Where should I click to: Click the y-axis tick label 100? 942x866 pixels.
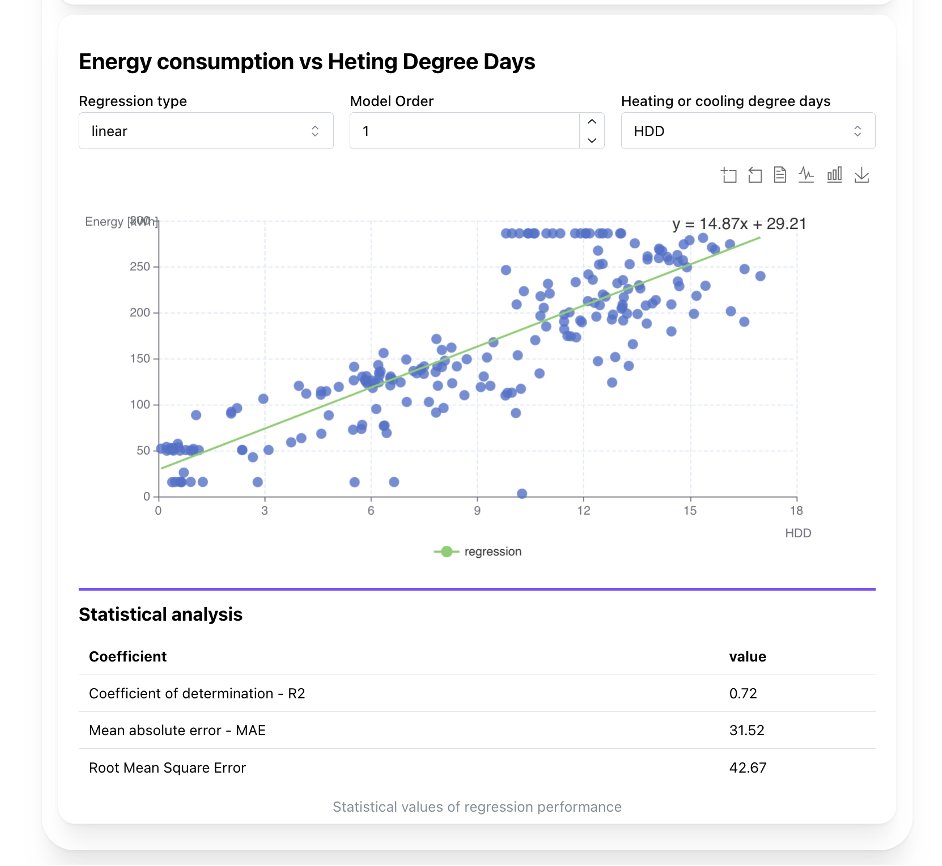pyautogui.click(x=140, y=404)
